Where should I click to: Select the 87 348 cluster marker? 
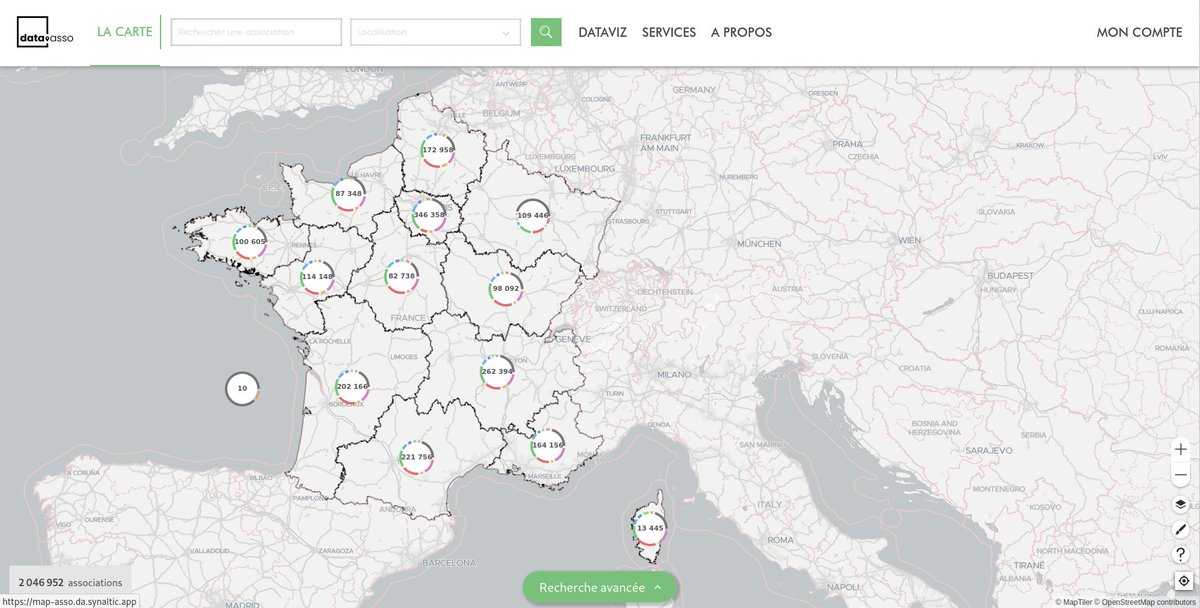pos(348,194)
